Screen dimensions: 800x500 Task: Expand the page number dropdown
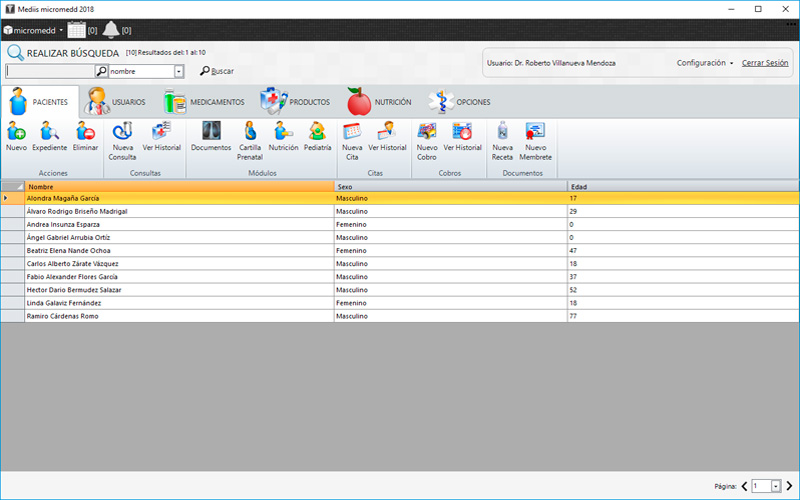(776, 486)
